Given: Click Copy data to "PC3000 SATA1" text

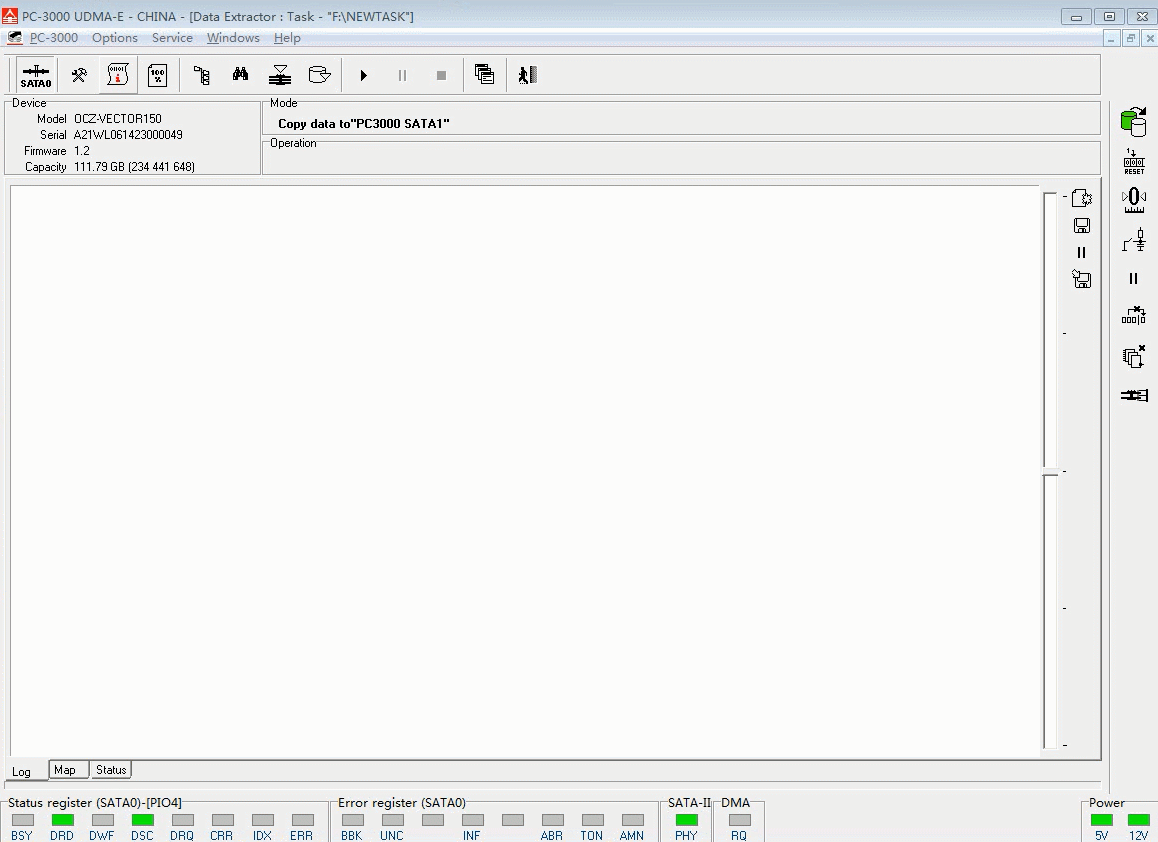Looking at the screenshot, I should point(363,123).
